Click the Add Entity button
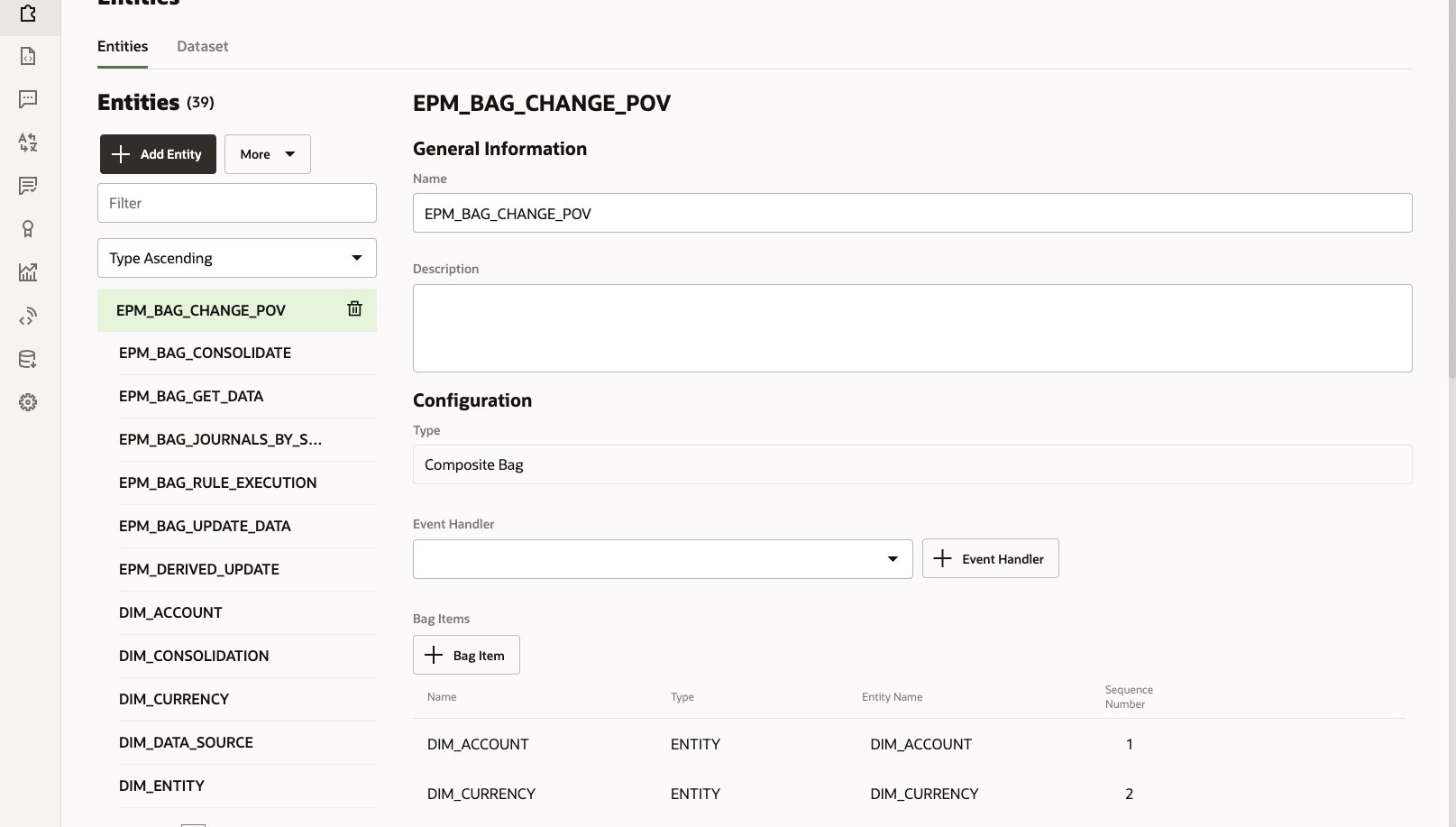 pyautogui.click(x=158, y=154)
